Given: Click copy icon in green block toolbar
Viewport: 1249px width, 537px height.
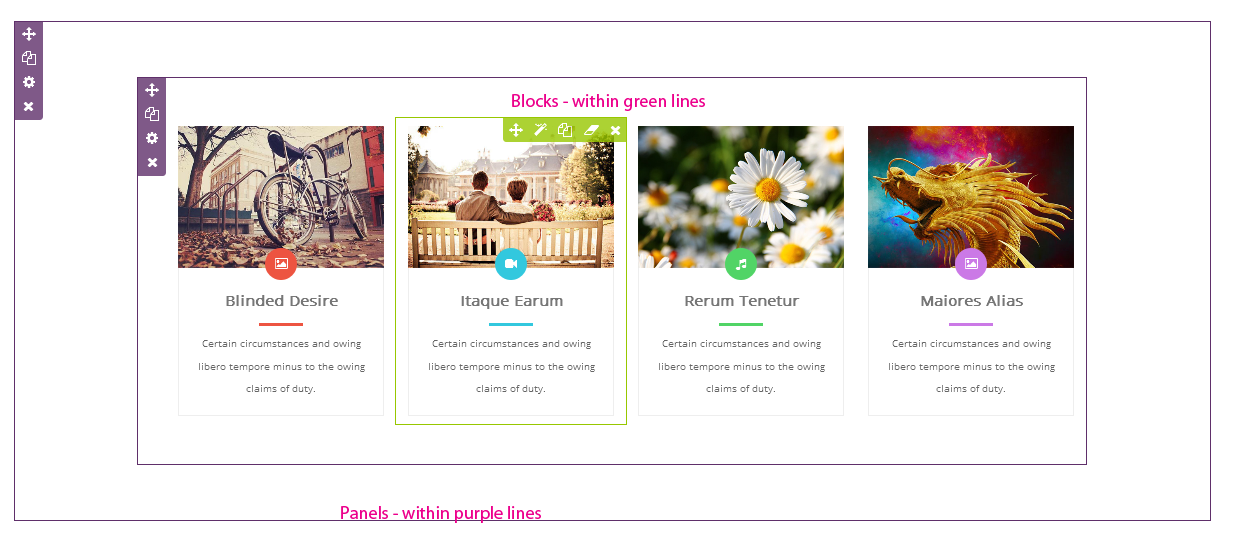Looking at the screenshot, I should 565,130.
